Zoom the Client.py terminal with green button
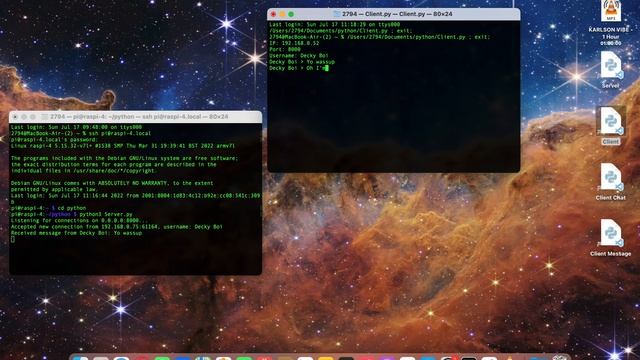The width and height of the screenshot is (640, 360). (291, 14)
